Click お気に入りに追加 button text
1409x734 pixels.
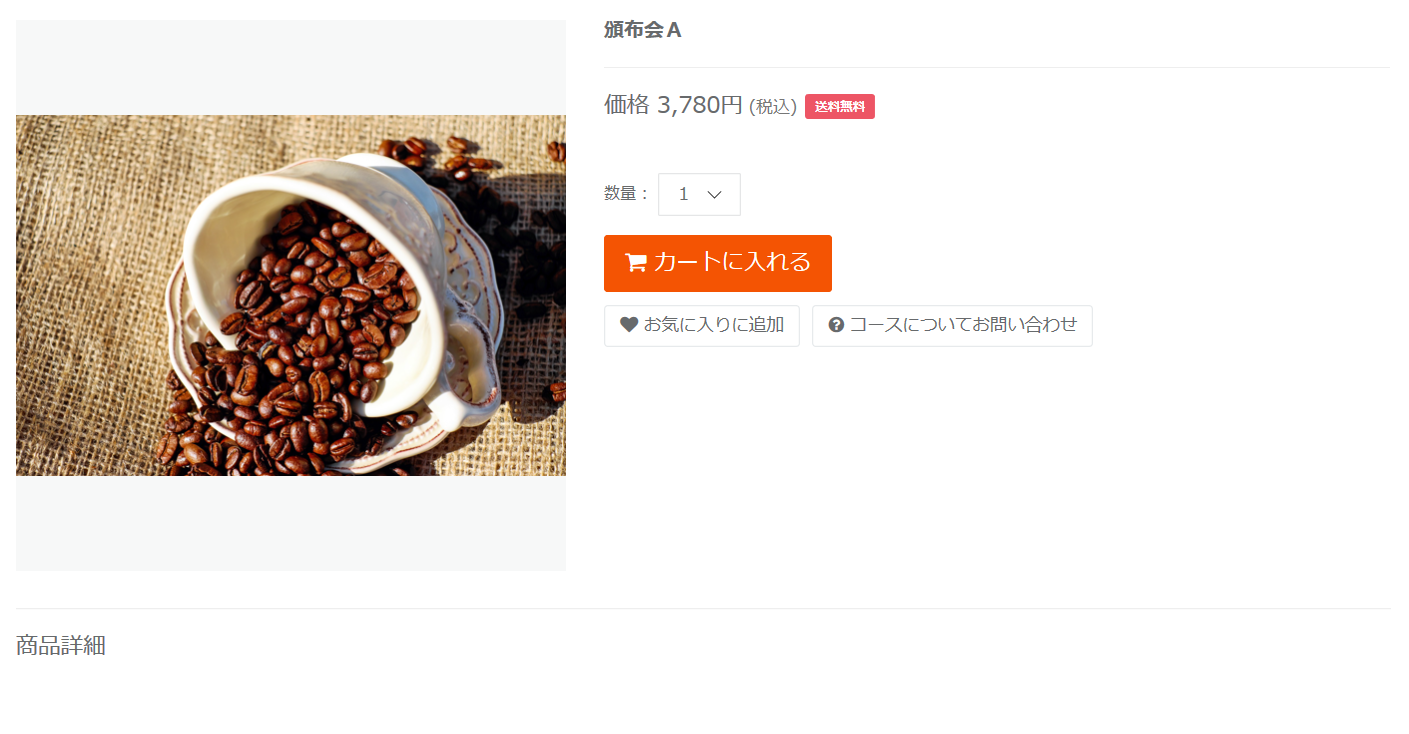714,325
